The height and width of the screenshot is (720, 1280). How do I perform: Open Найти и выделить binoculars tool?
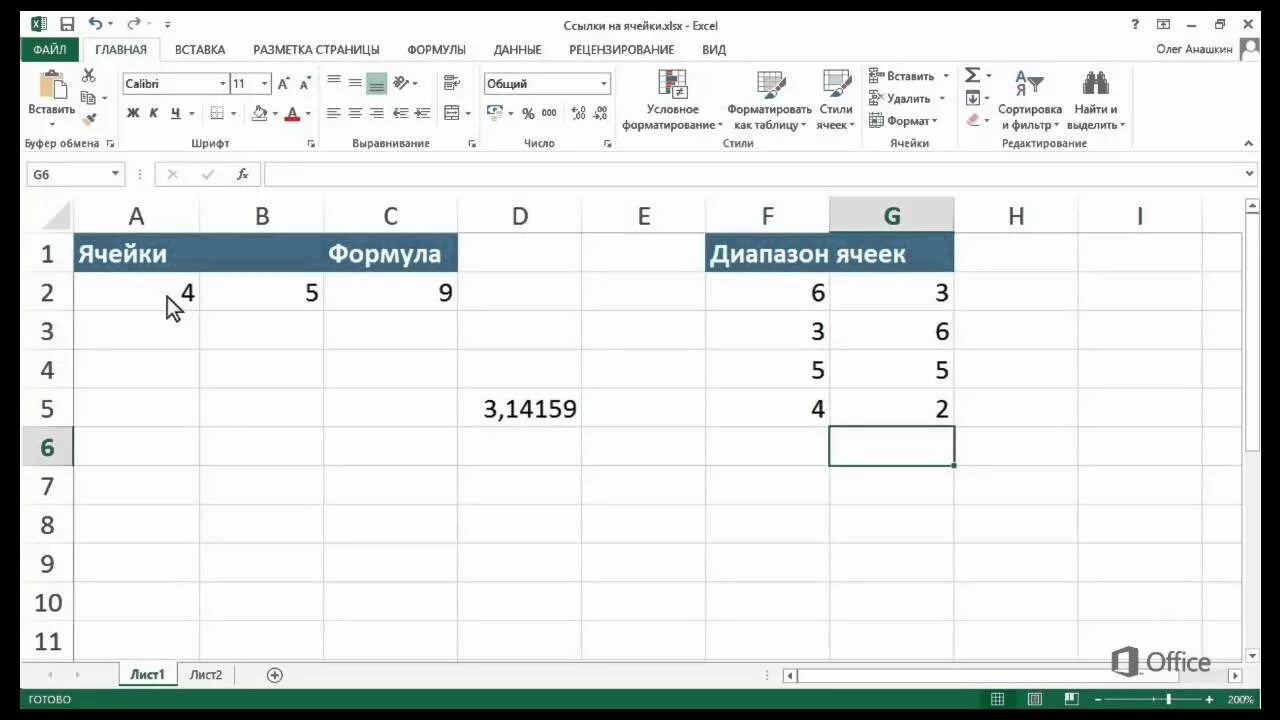1096,98
